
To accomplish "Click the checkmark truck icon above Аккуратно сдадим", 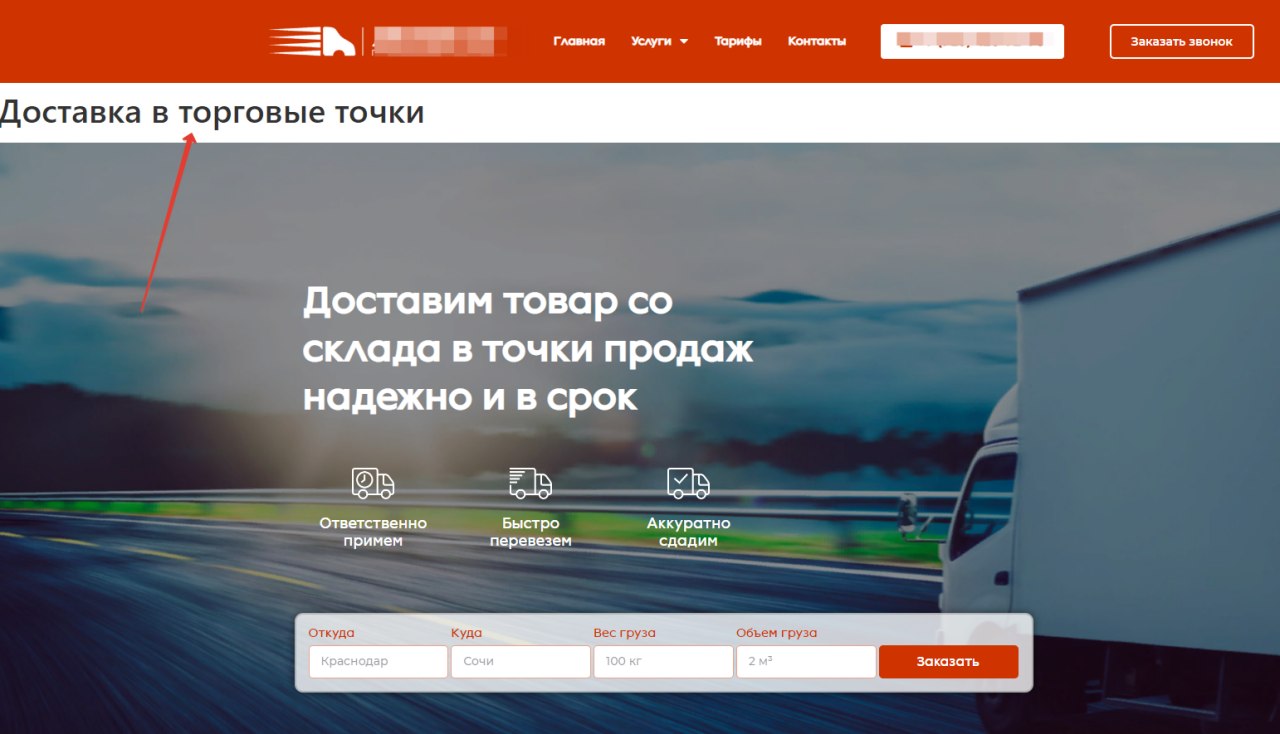I will [688, 484].
